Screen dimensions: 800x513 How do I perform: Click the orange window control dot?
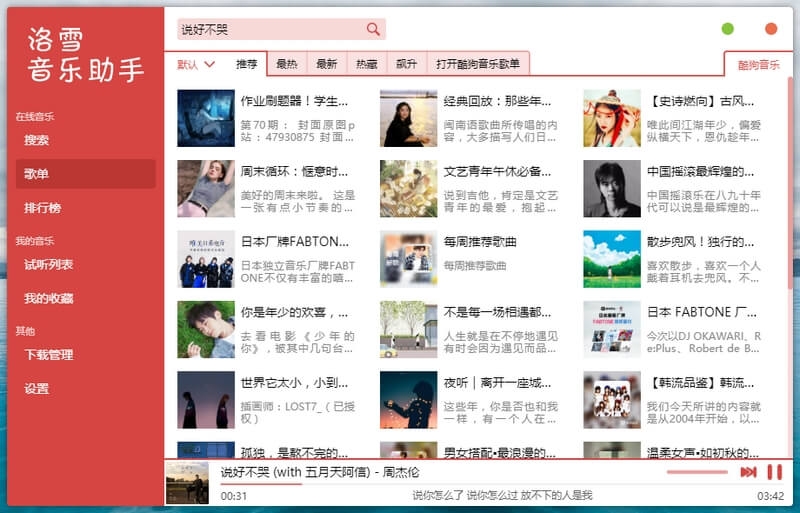click(x=771, y=29)
